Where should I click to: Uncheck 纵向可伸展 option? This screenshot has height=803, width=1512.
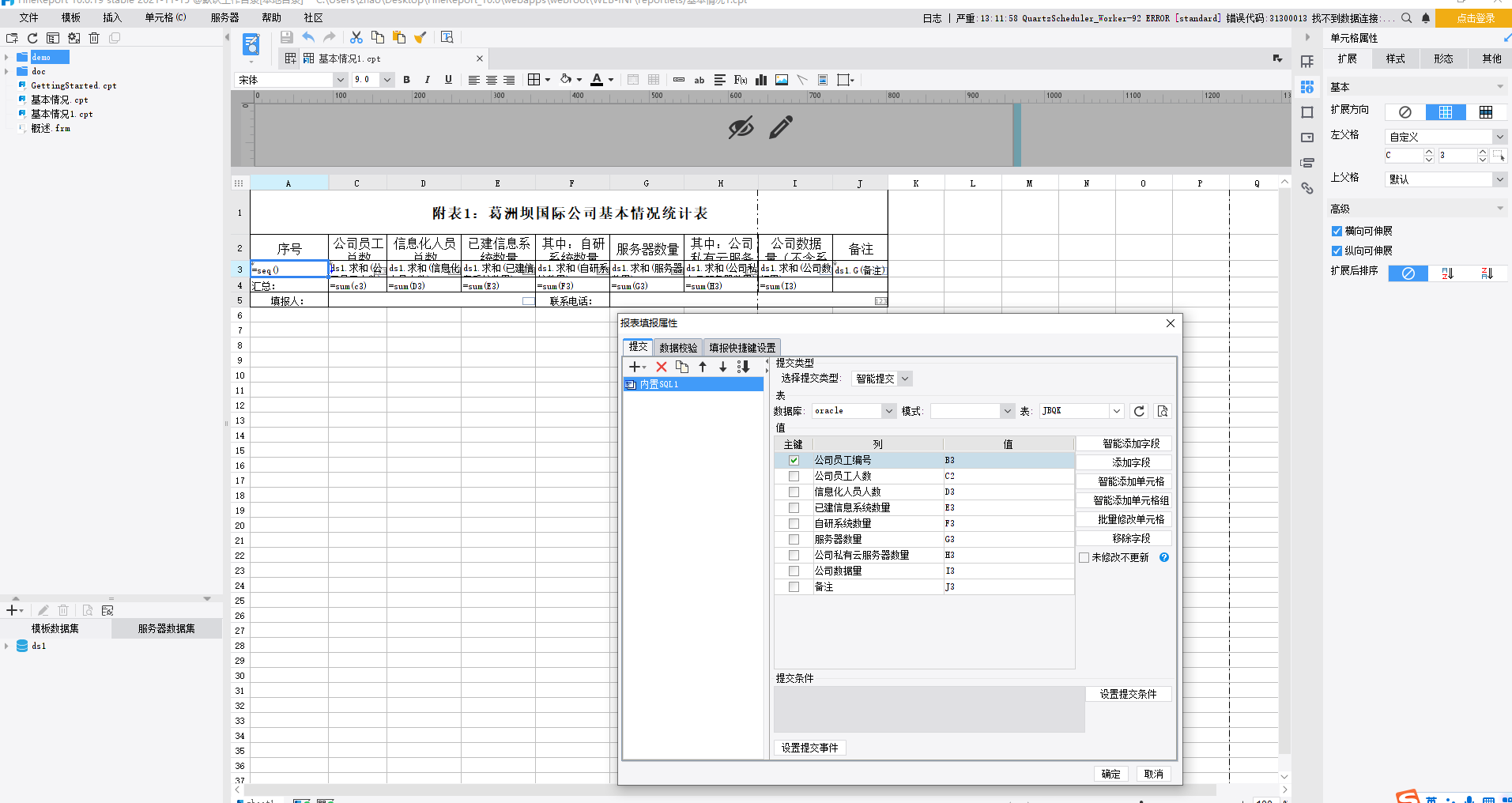pyautogui.click(x=1337, y=251)
